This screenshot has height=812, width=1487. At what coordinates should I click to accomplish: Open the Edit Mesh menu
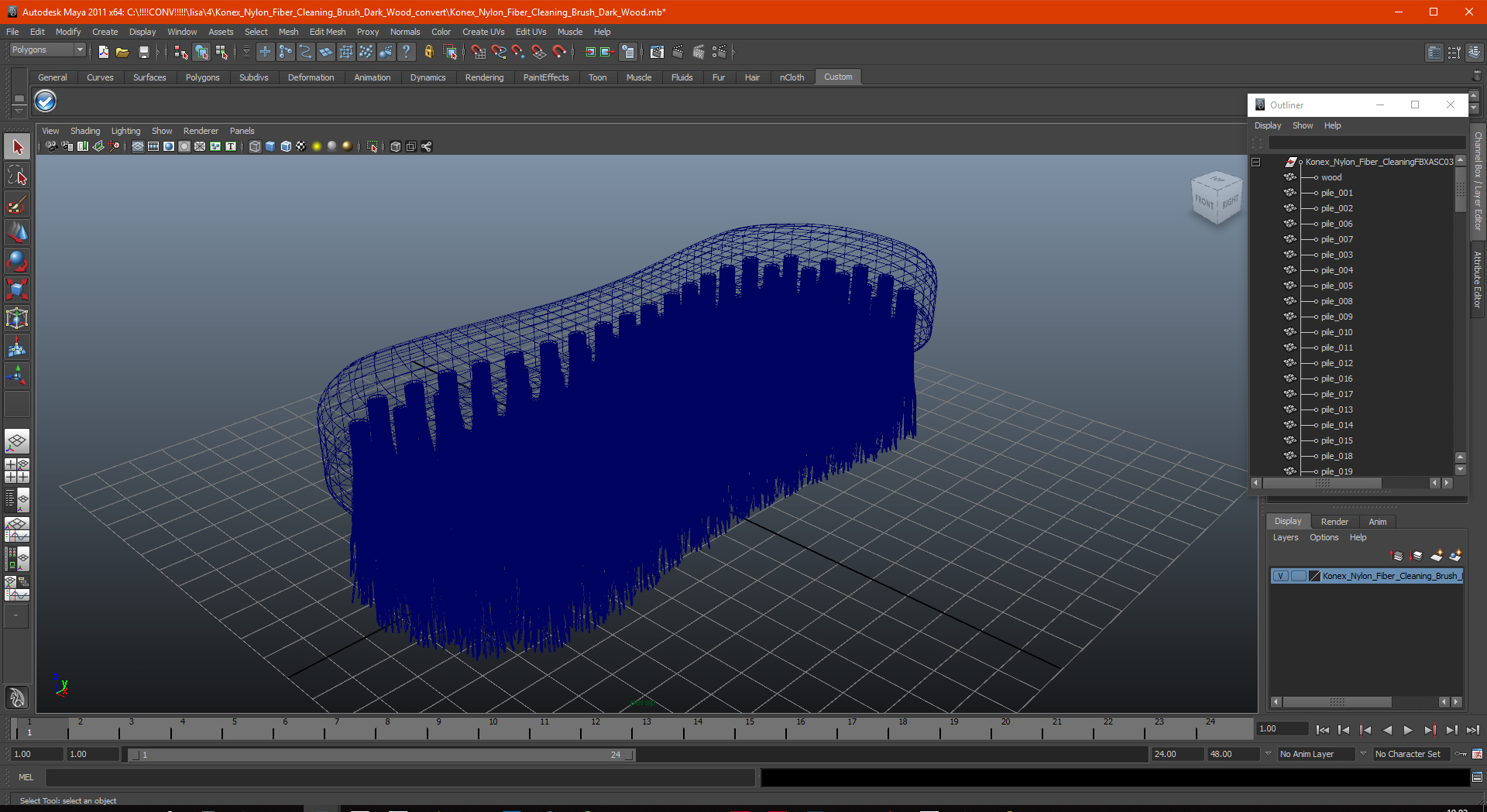(328, 32)
